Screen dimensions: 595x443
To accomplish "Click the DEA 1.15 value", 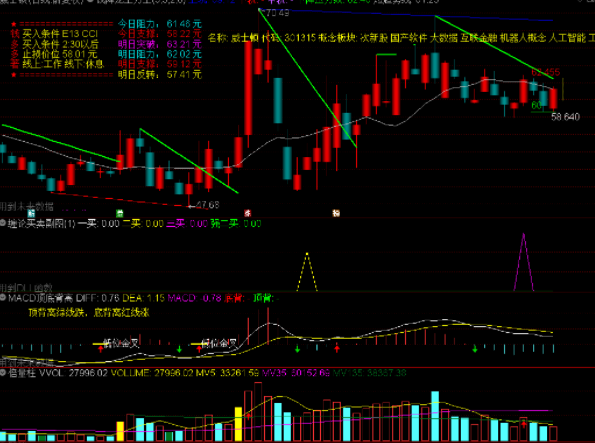I will 143,298.
